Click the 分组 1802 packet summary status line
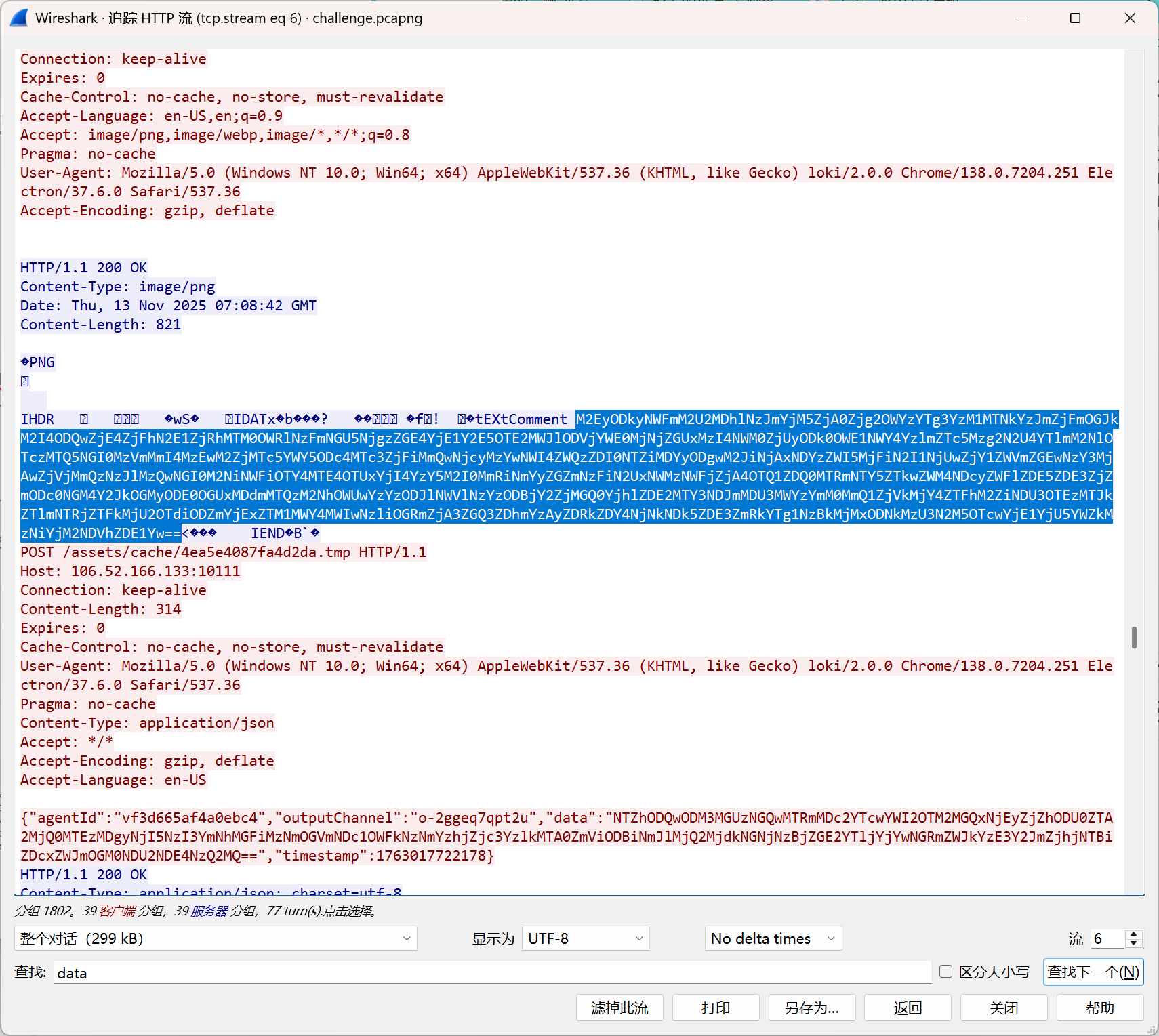The image size is (1159, 1036). pos(196,911)
